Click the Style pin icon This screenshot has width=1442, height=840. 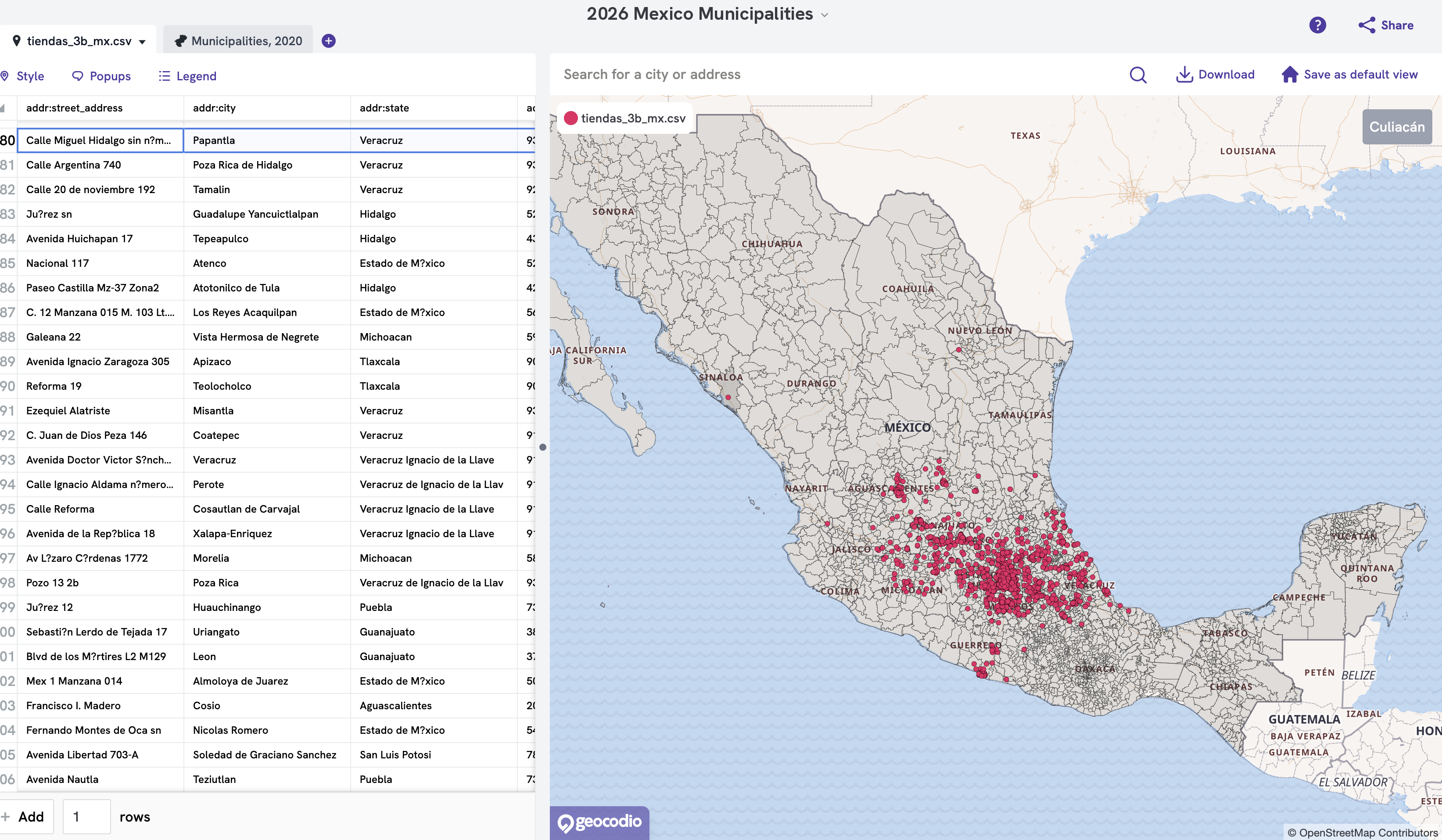5,75
